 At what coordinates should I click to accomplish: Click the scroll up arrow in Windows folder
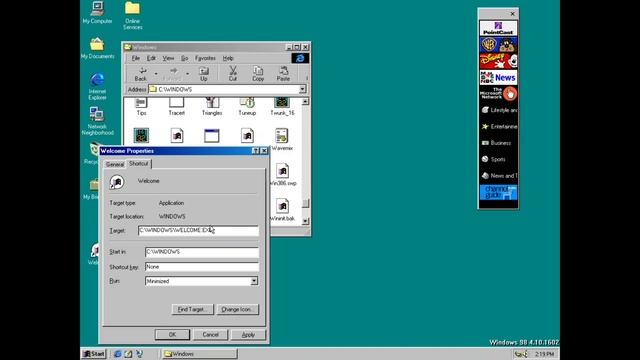[305, 101]
